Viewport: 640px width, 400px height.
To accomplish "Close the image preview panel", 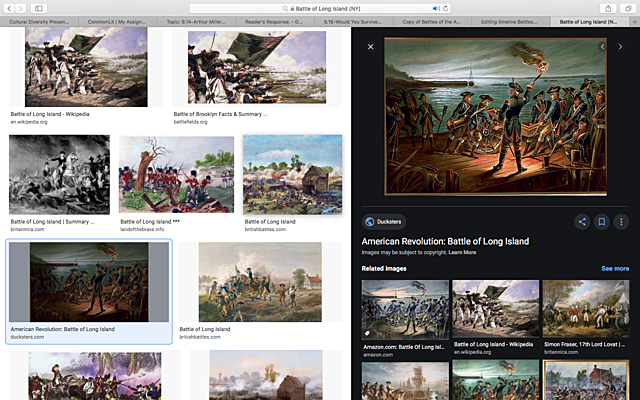I will click(x=371, y=47).
